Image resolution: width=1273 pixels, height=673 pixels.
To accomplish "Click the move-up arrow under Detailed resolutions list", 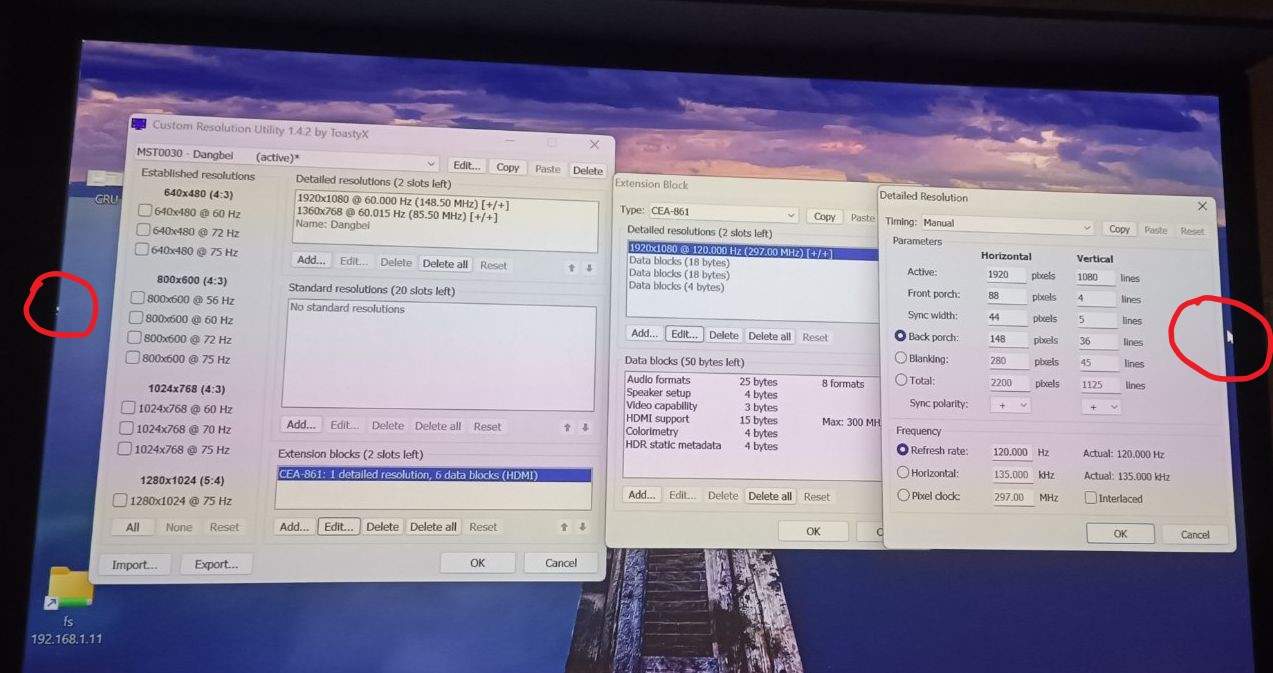I will click(572, 268).
